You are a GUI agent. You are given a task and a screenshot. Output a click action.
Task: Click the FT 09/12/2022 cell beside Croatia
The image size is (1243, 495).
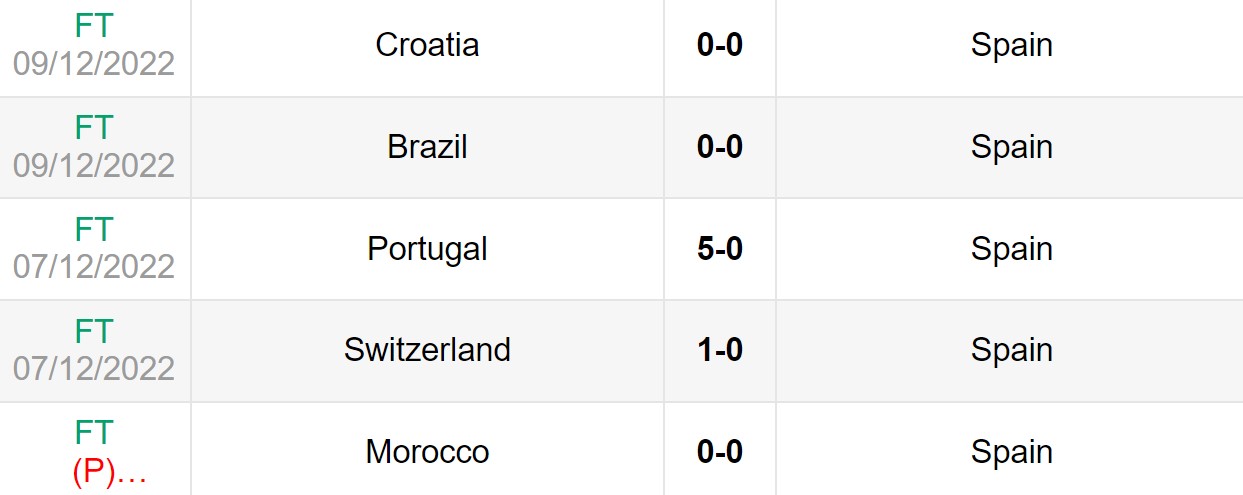coord(94,46)
